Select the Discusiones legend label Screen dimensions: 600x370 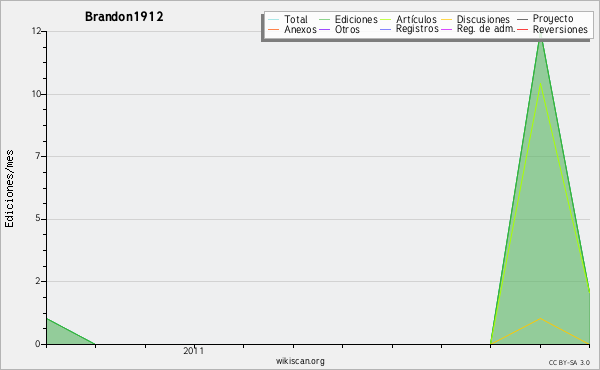[483, 19]
